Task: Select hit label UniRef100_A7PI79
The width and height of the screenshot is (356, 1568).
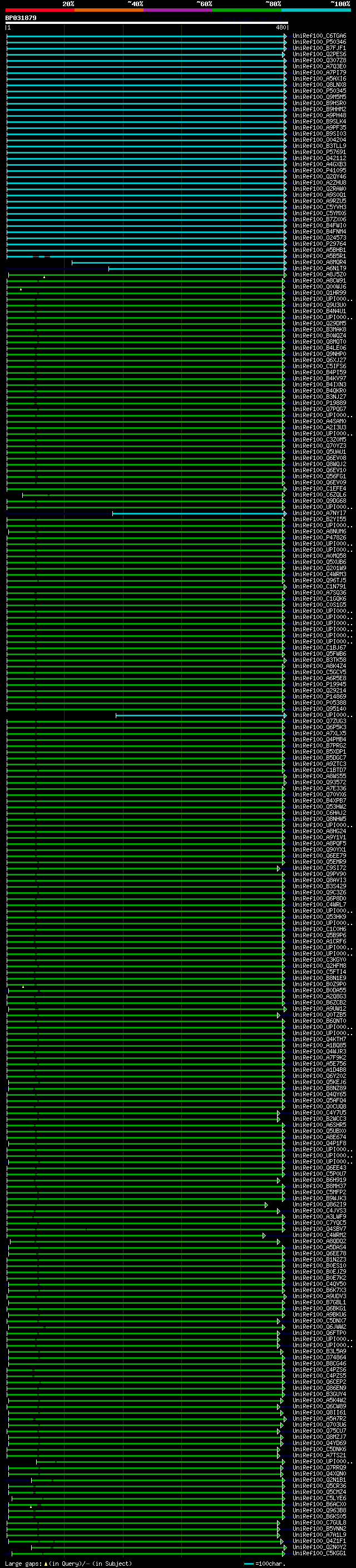Action: coord(319,73)
